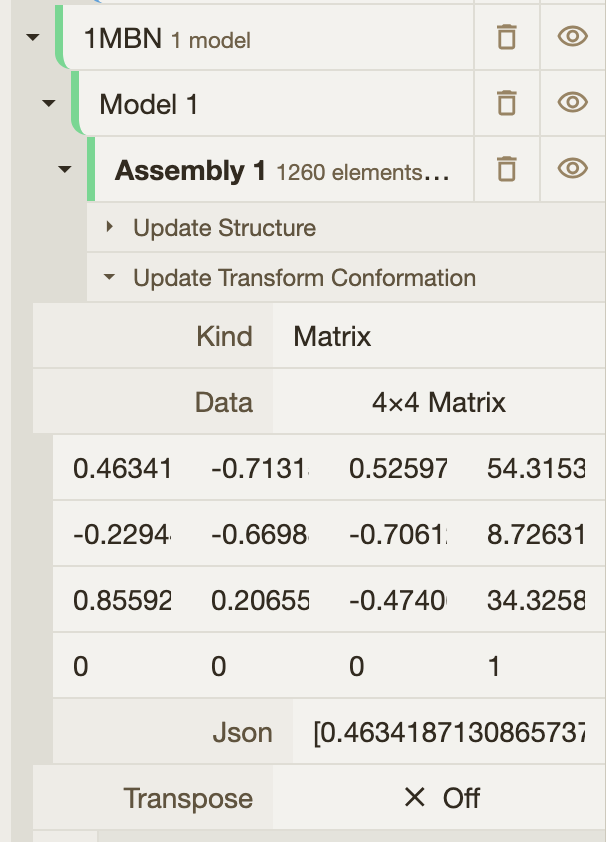Toggle visibility of Model 1
This screenshot has height=842, width=606.
pos(572,103)
